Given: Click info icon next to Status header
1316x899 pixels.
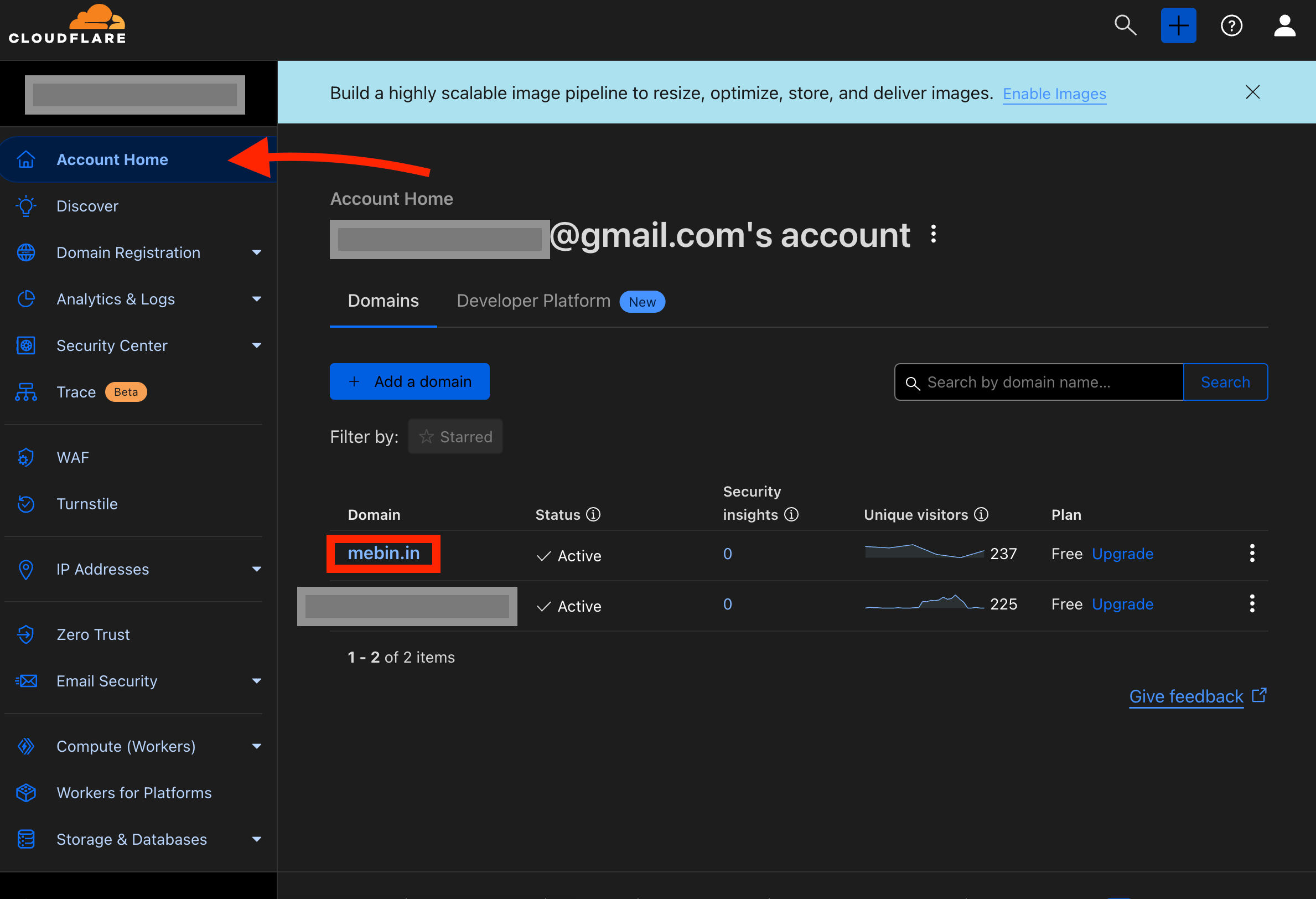Looking at the screenshot, I should coord(593,514).
